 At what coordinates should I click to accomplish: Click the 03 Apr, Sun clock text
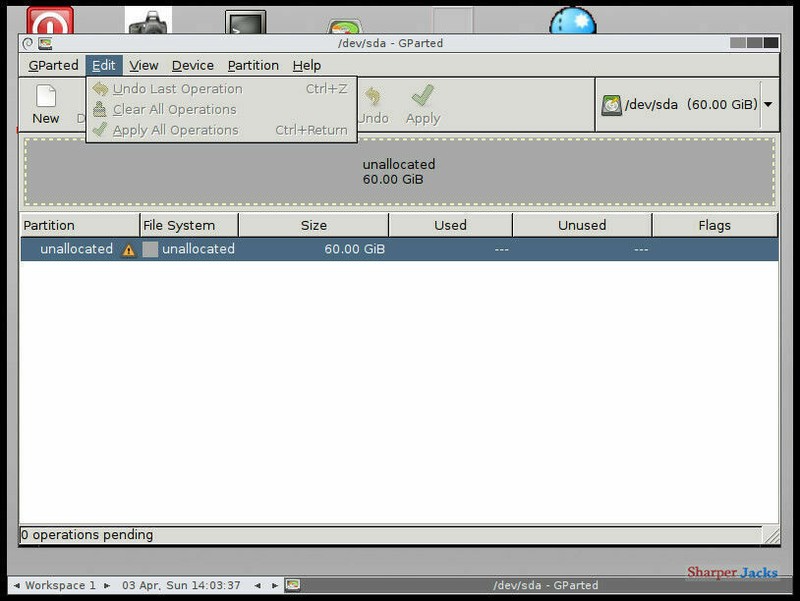tap(181, 585)
